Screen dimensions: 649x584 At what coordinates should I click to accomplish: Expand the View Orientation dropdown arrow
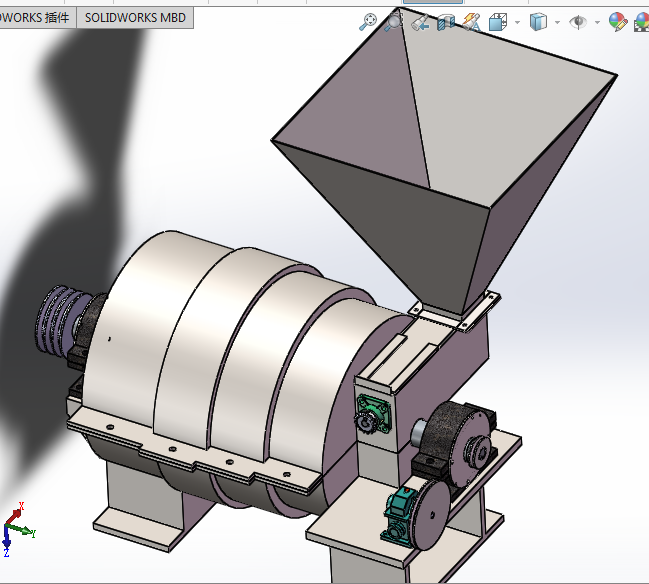(x=517, y=22)
